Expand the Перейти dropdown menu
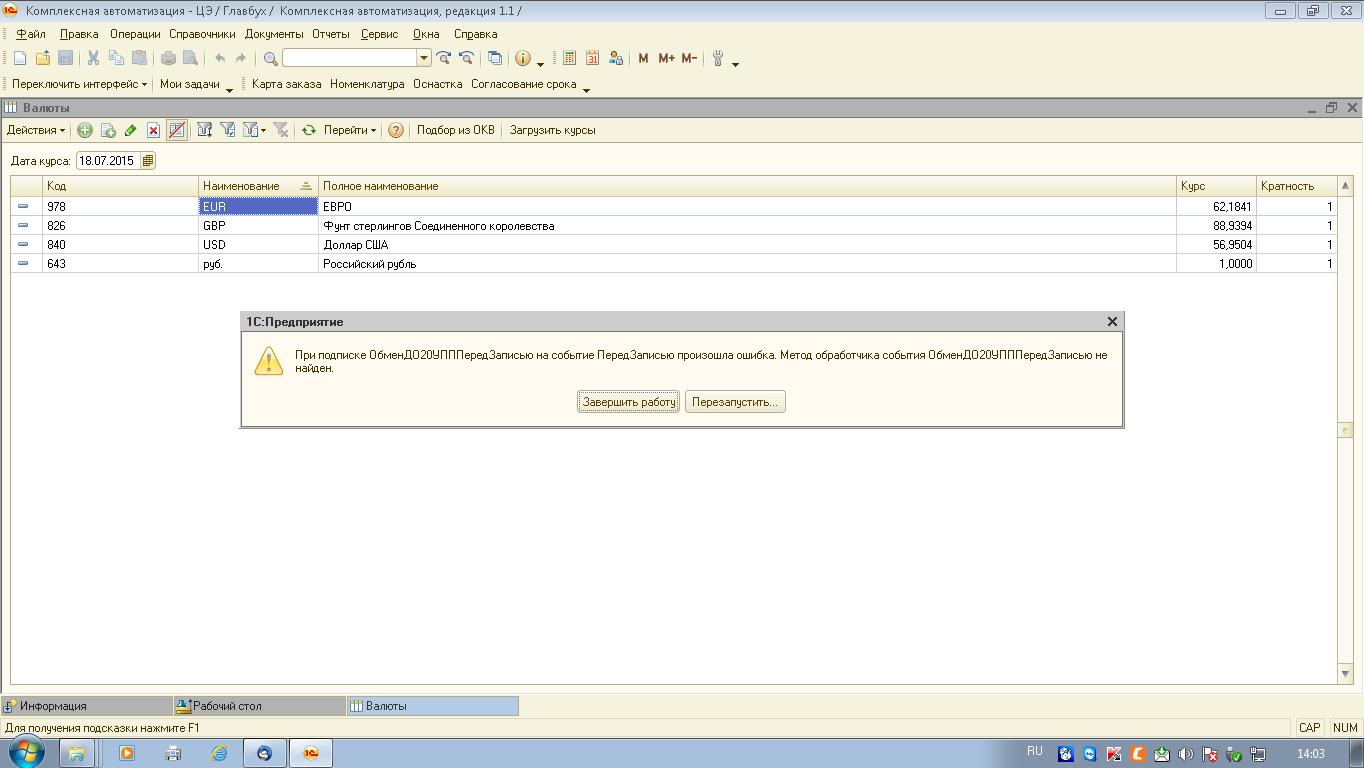 [x=349, y=130]
